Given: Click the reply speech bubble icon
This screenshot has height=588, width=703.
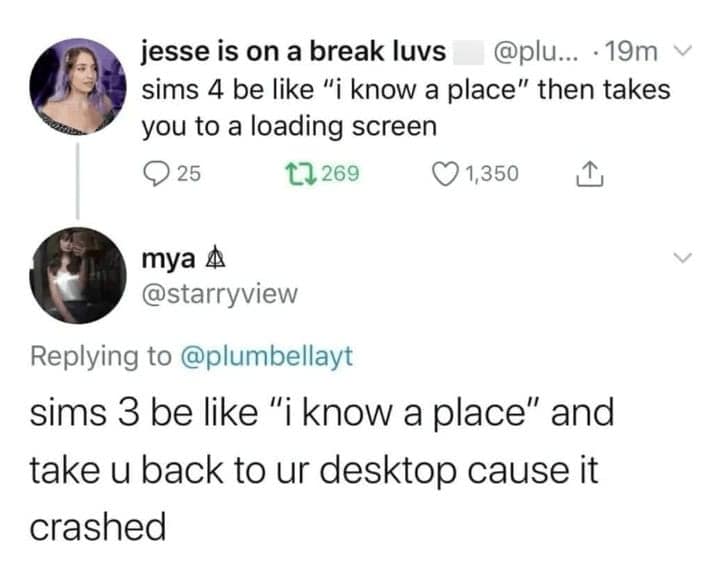Looking at the screenshot, I should click(x=156, y=174).
